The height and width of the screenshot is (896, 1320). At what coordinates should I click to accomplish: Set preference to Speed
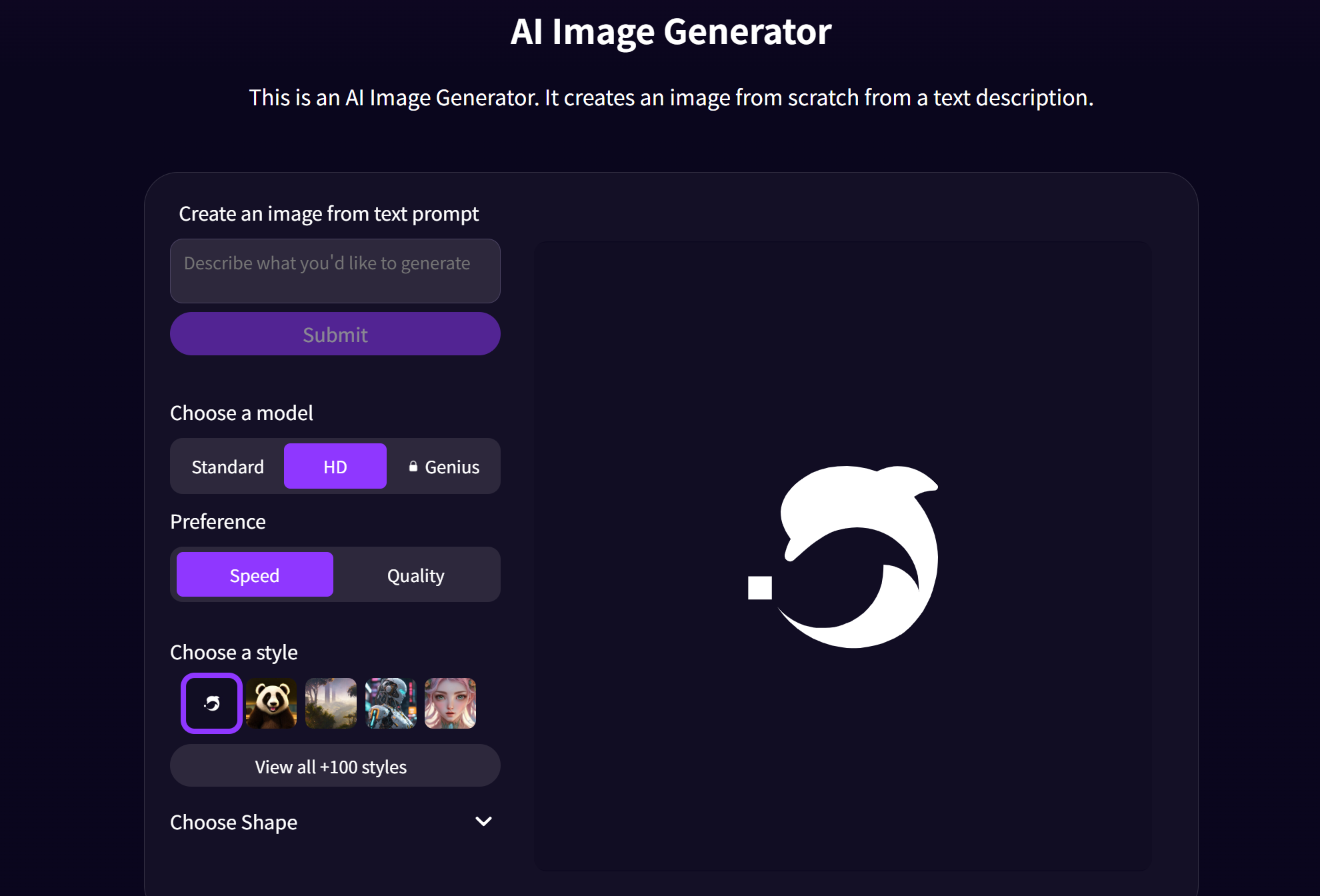(255, 575)
